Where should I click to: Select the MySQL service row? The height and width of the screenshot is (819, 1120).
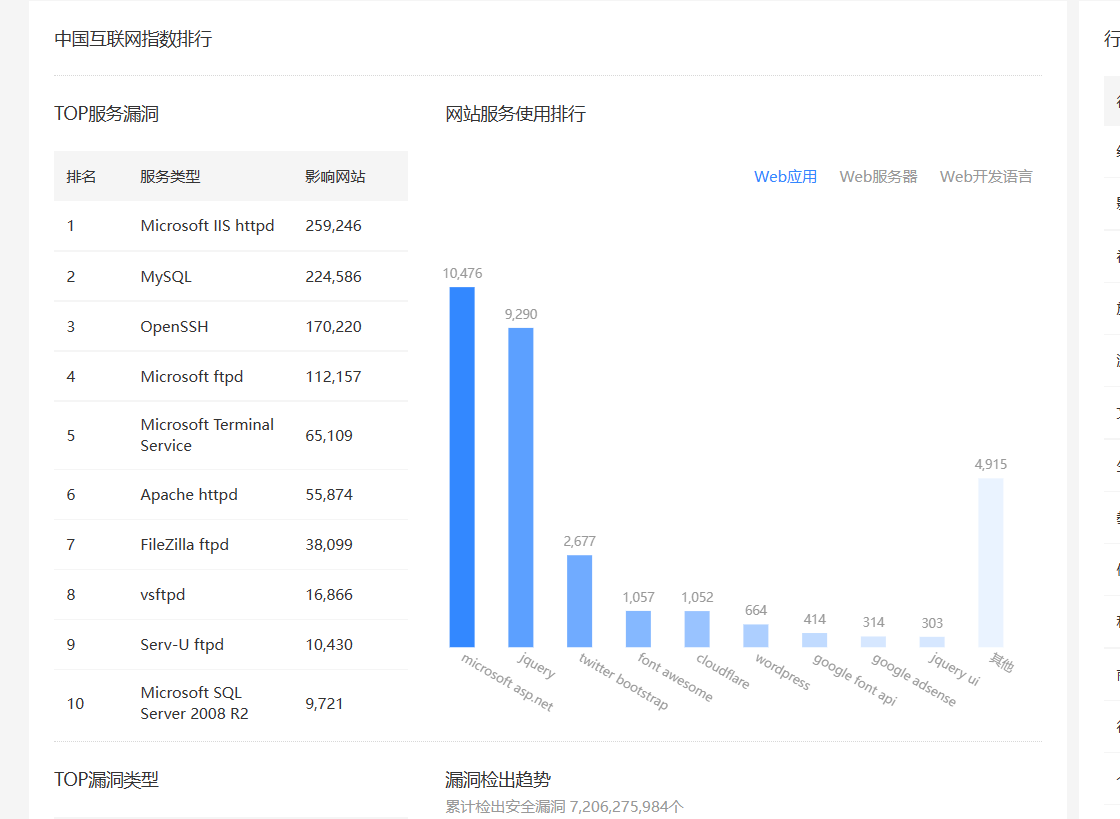[231, 276]
